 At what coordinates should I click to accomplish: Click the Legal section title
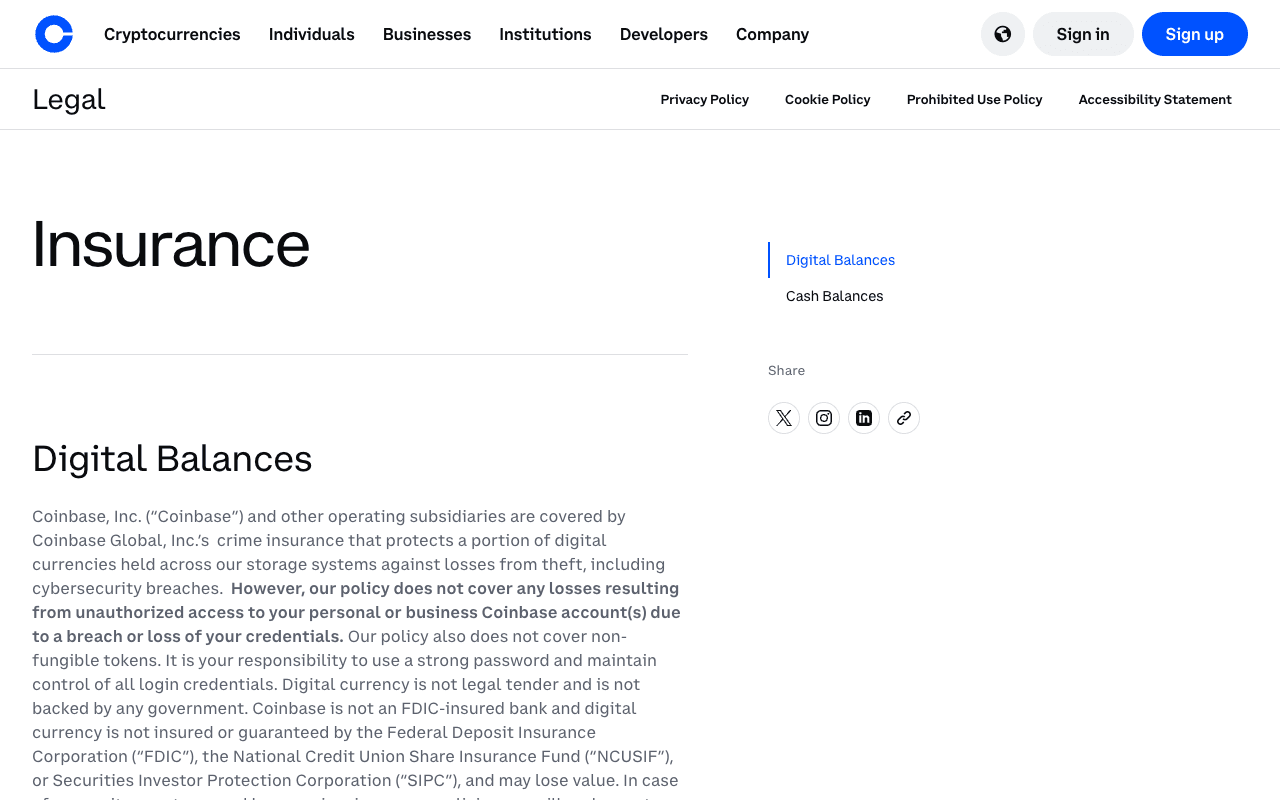(x=69, y=99)
